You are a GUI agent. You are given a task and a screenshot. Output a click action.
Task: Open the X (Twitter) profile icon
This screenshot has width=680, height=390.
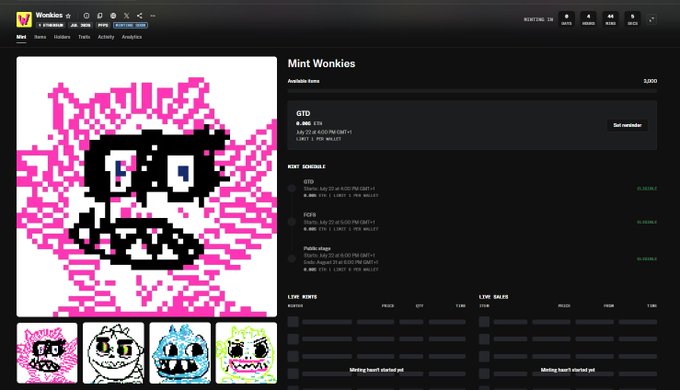tap(126, 16)
